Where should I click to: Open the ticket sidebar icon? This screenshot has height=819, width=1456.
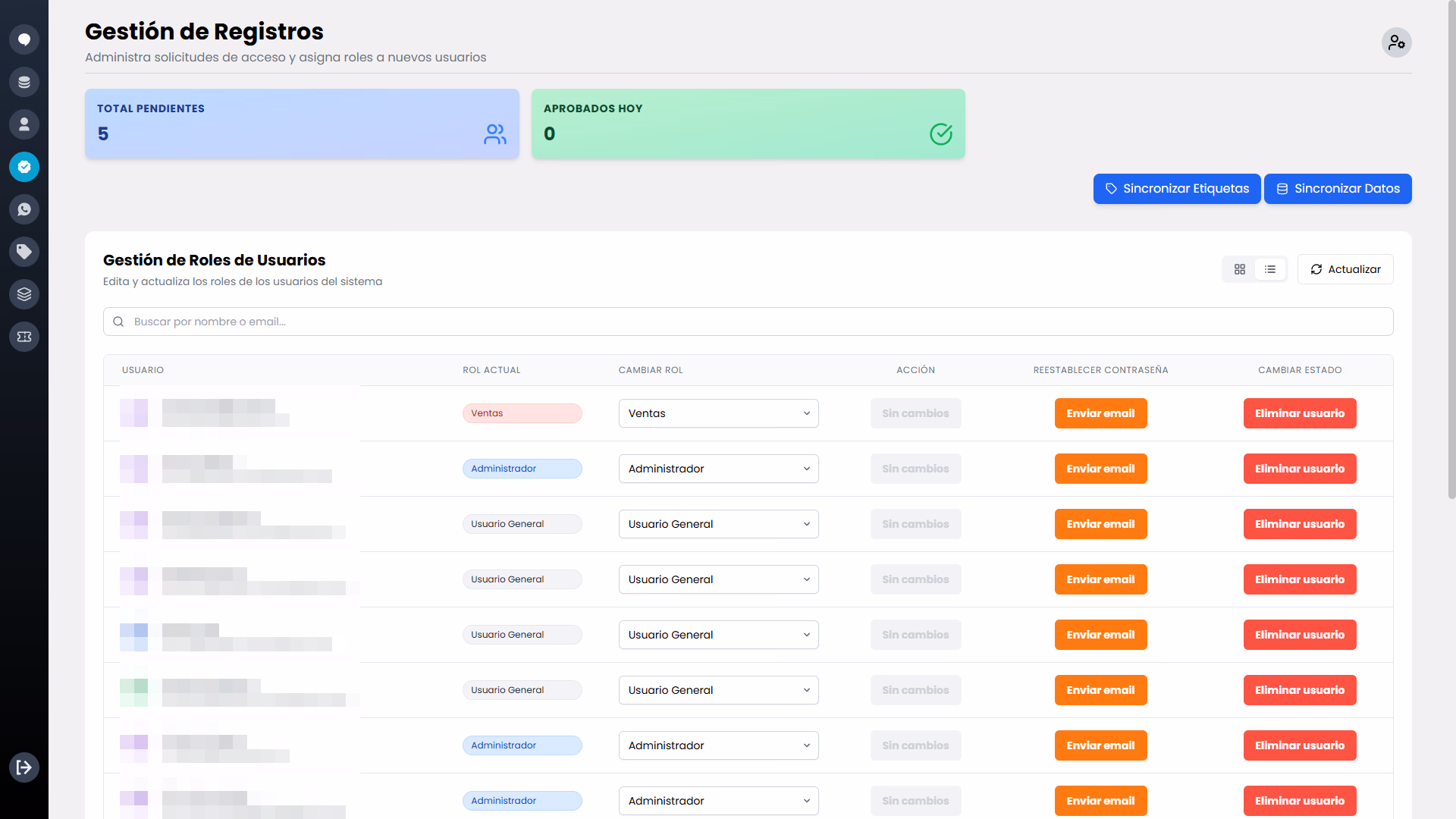(24, 337)
